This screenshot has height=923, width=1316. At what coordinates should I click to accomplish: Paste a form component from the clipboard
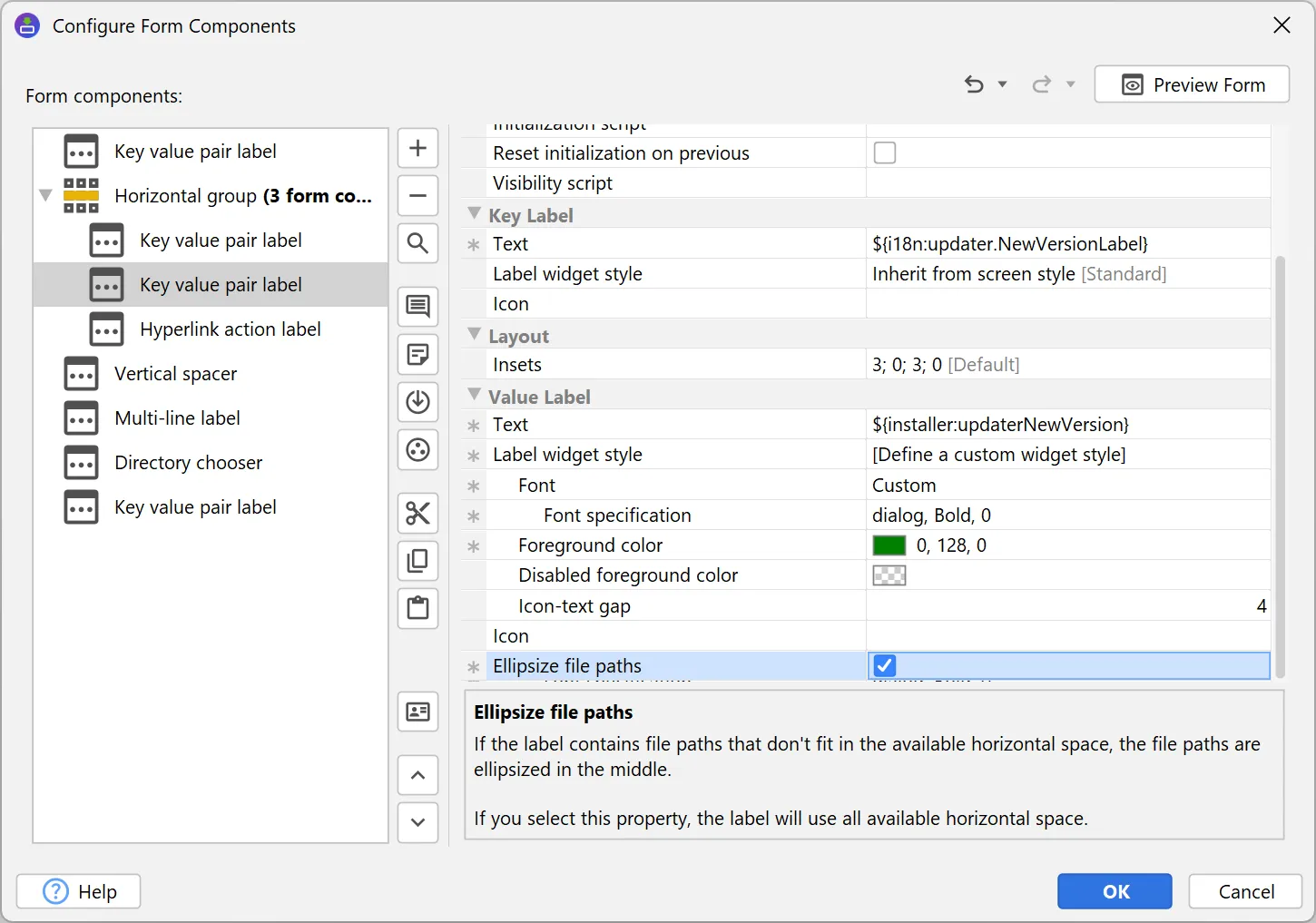417,608
